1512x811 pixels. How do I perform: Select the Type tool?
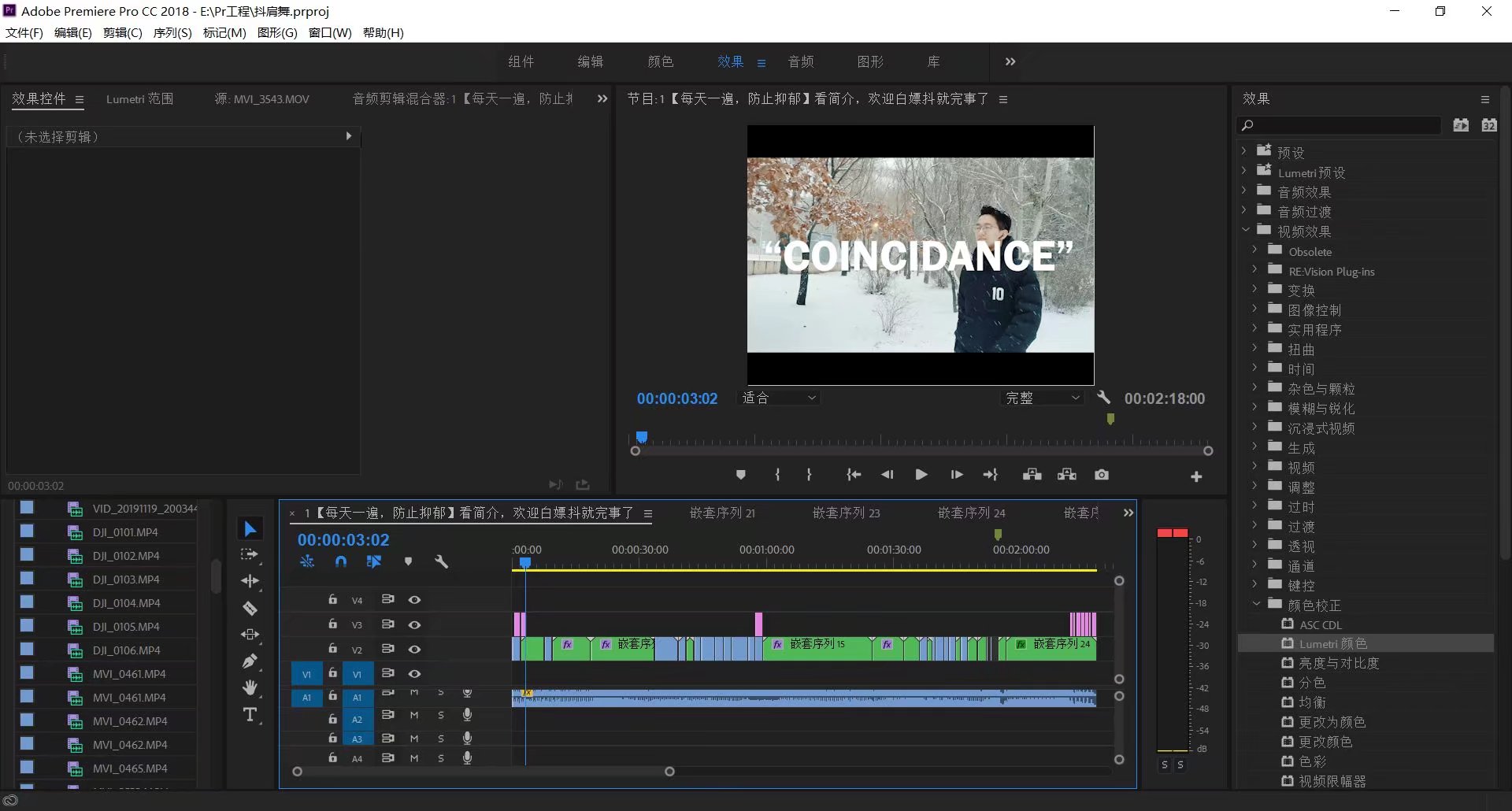(250, 715)
